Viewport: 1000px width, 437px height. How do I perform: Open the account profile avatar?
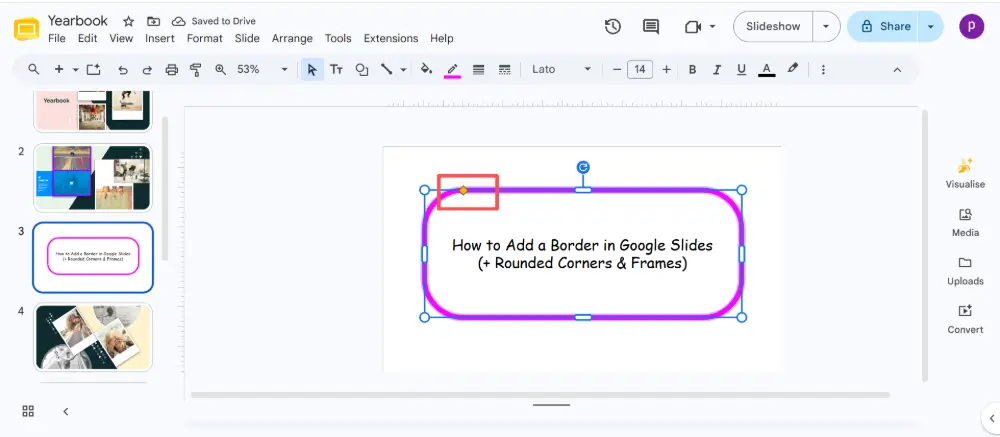[x=971, y=26]
